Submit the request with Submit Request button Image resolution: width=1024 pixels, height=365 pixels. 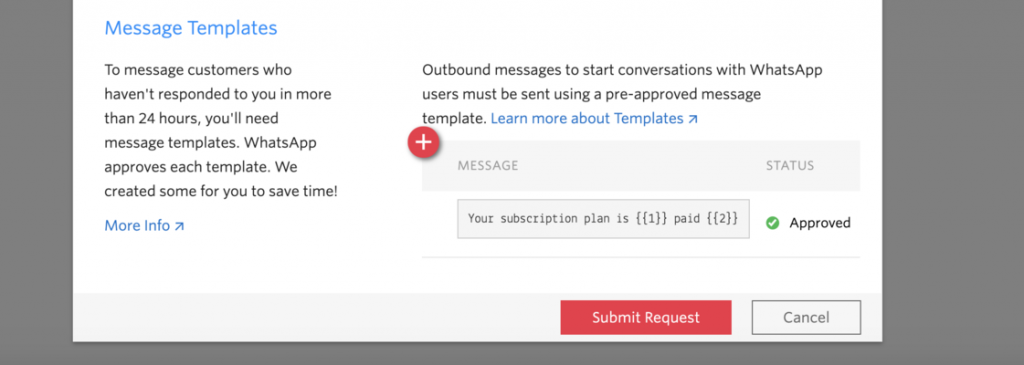pyautogui.click(x=646, y=317)
